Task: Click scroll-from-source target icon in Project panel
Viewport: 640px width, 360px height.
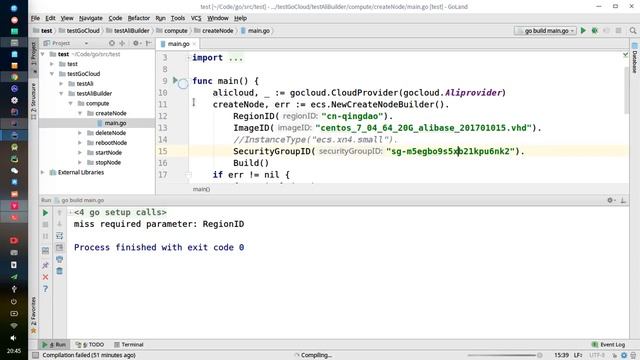Action: point(111,43)
